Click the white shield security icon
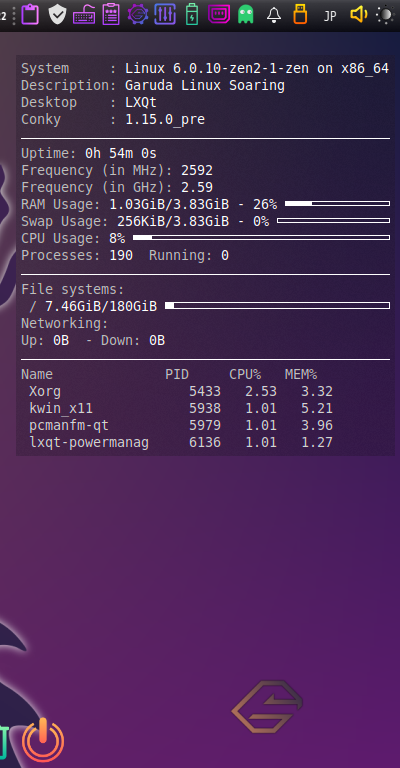This screenshot has width=400, height=768. [x=57, y=15]
